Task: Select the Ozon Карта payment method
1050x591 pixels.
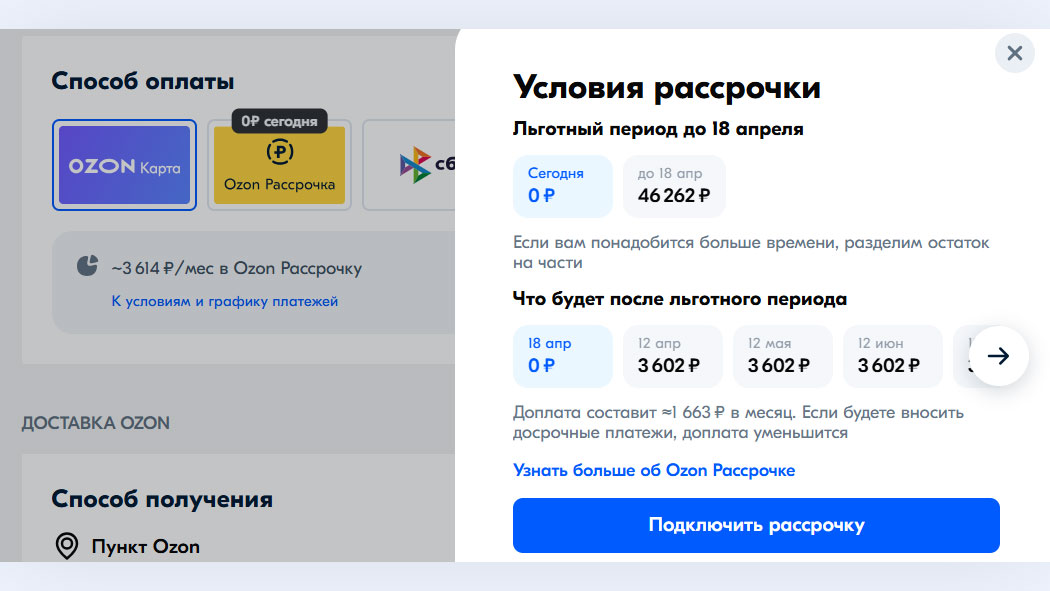Action: [124, 166]
